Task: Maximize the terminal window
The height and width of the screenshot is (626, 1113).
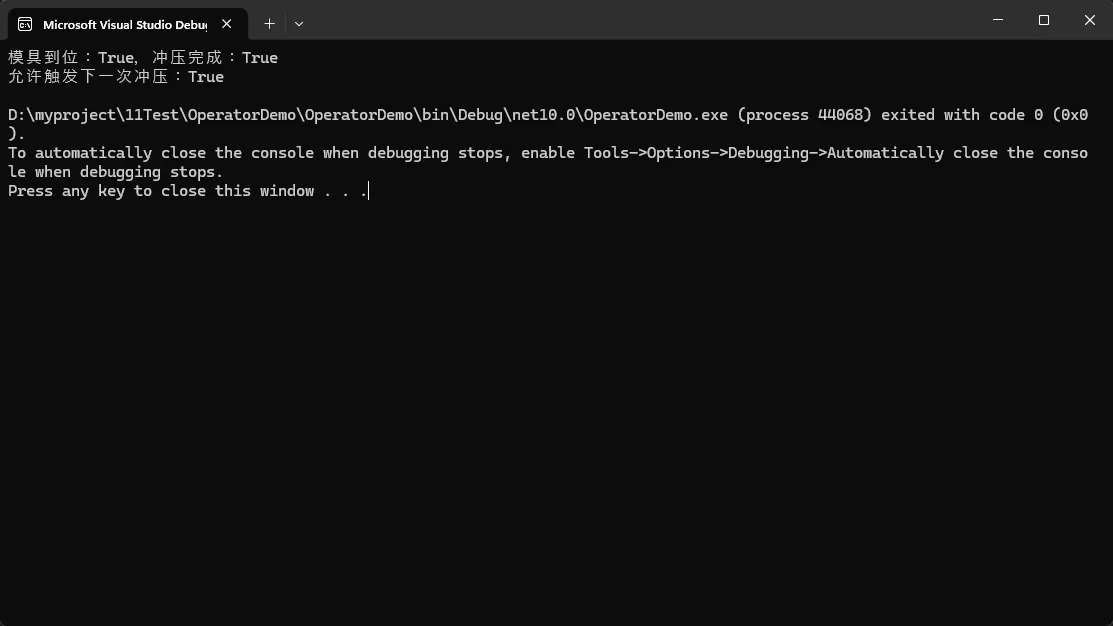Action: click(x=1043, y=20)
